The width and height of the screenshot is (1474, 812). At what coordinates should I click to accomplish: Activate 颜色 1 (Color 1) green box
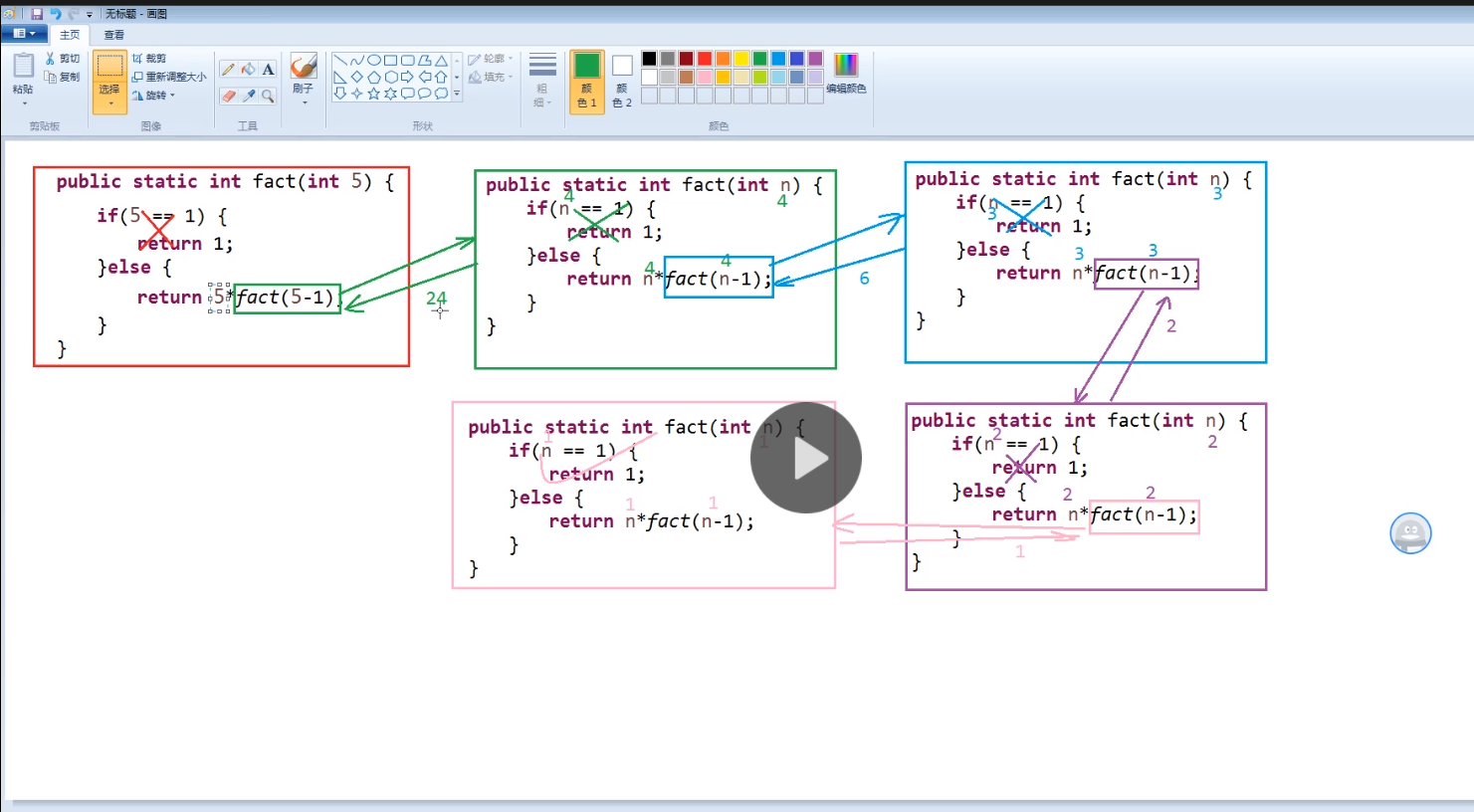[587, 82]
